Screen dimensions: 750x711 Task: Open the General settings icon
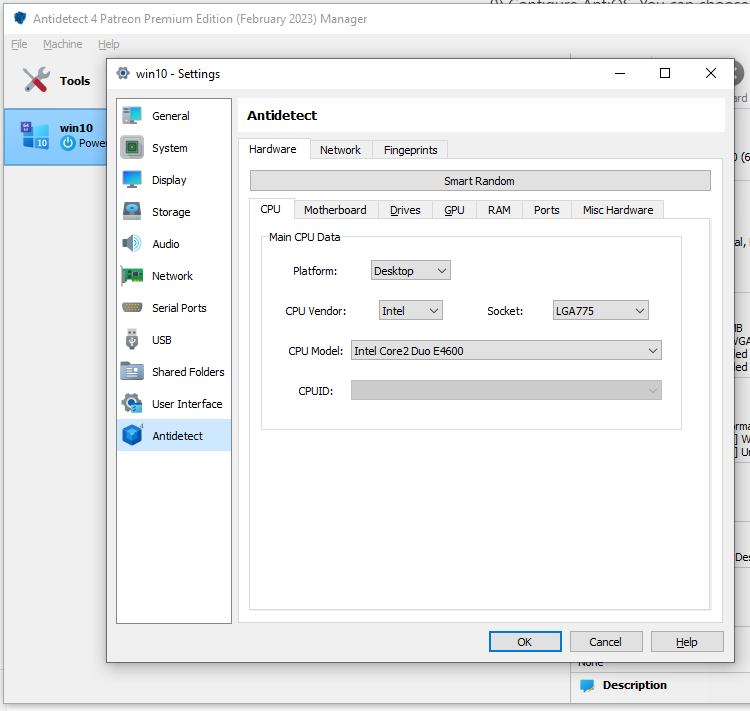click(132, 115)
